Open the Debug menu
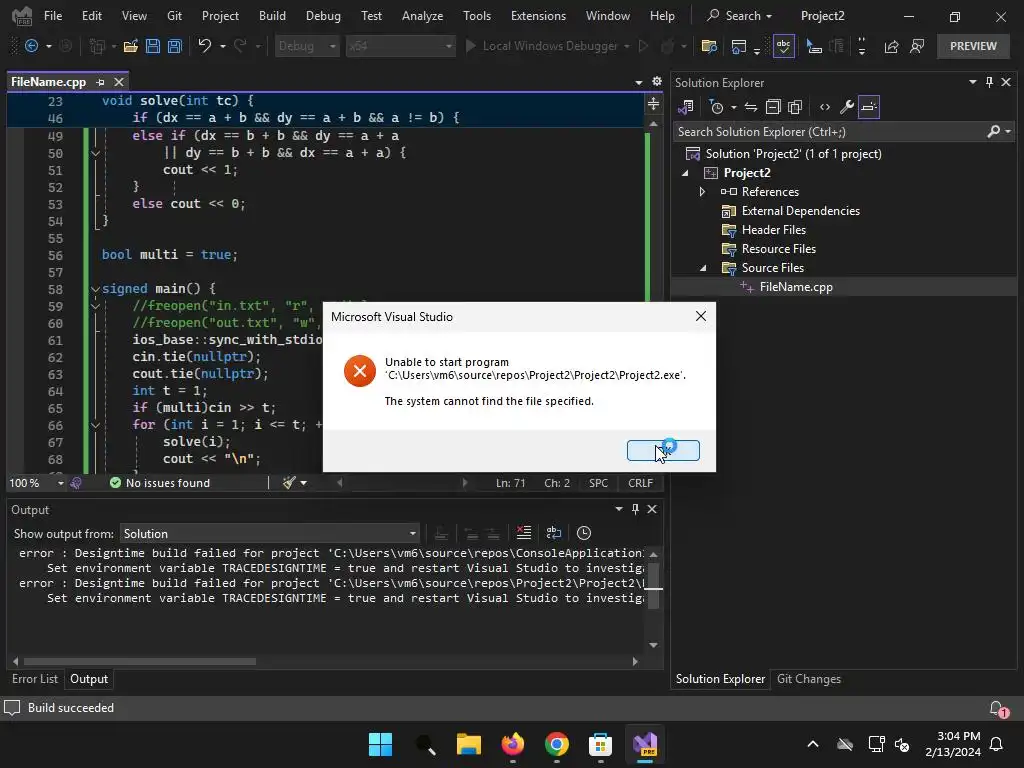1024x768 pixels. [323, 16]
